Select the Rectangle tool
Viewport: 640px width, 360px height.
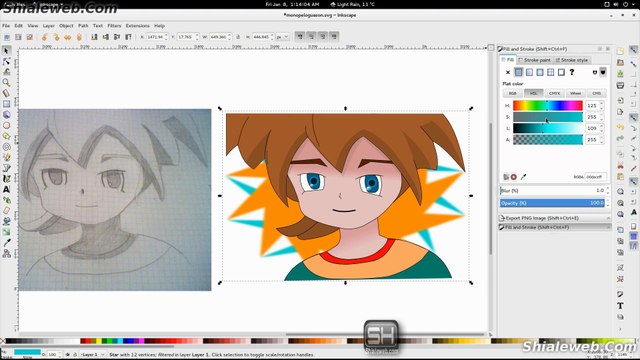coord(6,104)
